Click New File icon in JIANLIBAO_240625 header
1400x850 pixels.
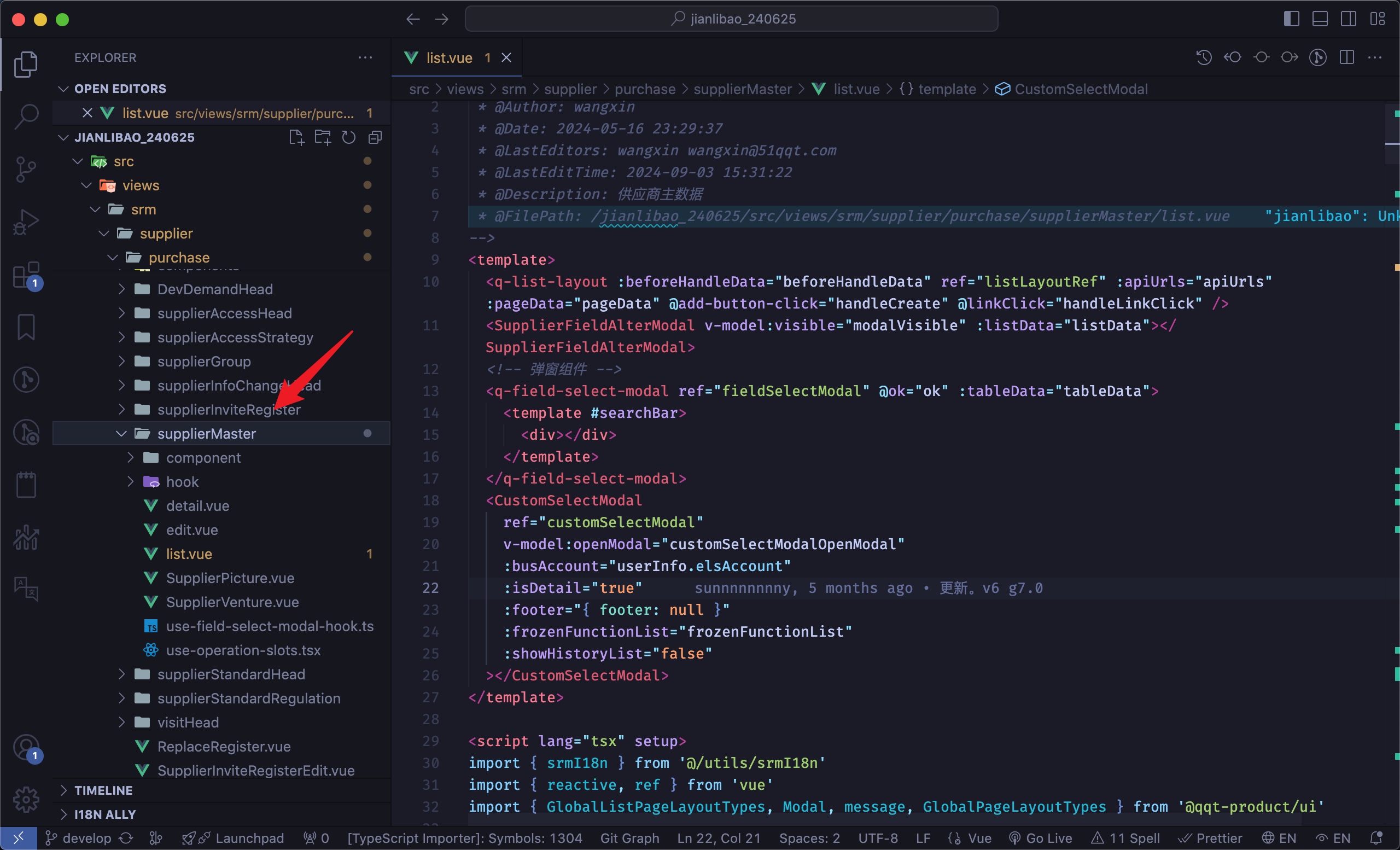pyautogui.click(x=296, y=137)
